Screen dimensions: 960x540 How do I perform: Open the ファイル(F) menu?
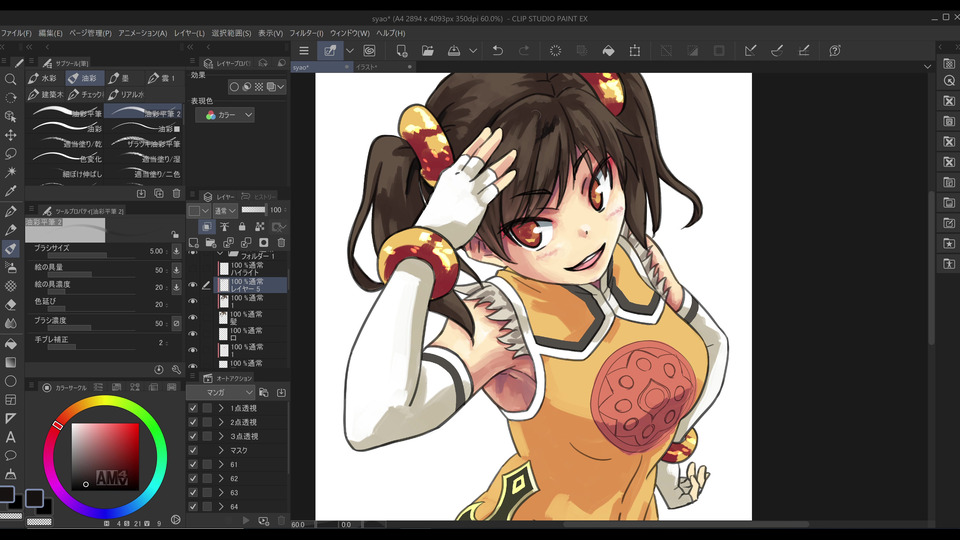(x=15, y=33)
